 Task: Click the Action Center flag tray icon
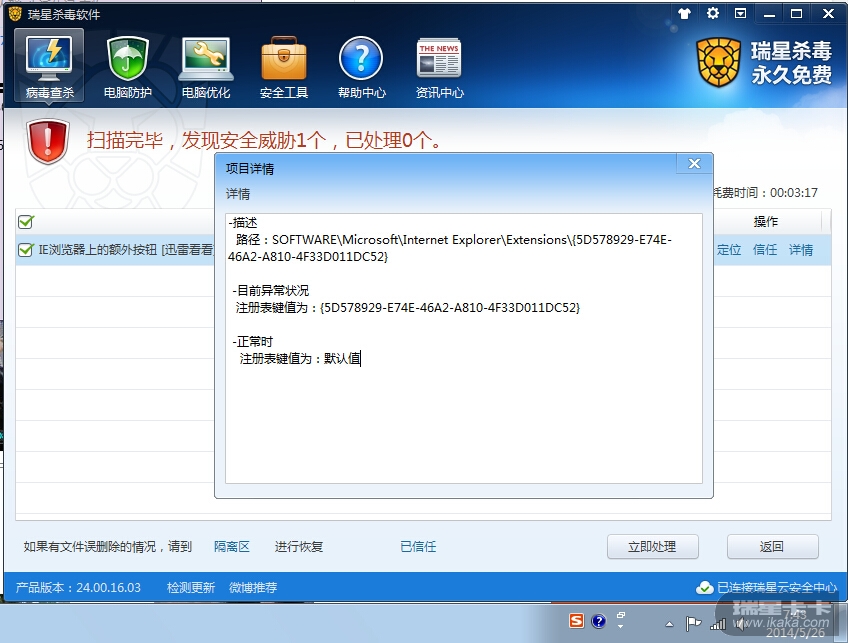click(x=693, y=624)
